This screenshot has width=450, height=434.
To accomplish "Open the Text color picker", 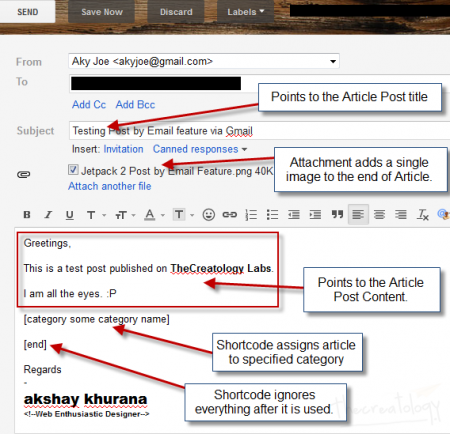I will pyautogui.click(x=150, y=215).
